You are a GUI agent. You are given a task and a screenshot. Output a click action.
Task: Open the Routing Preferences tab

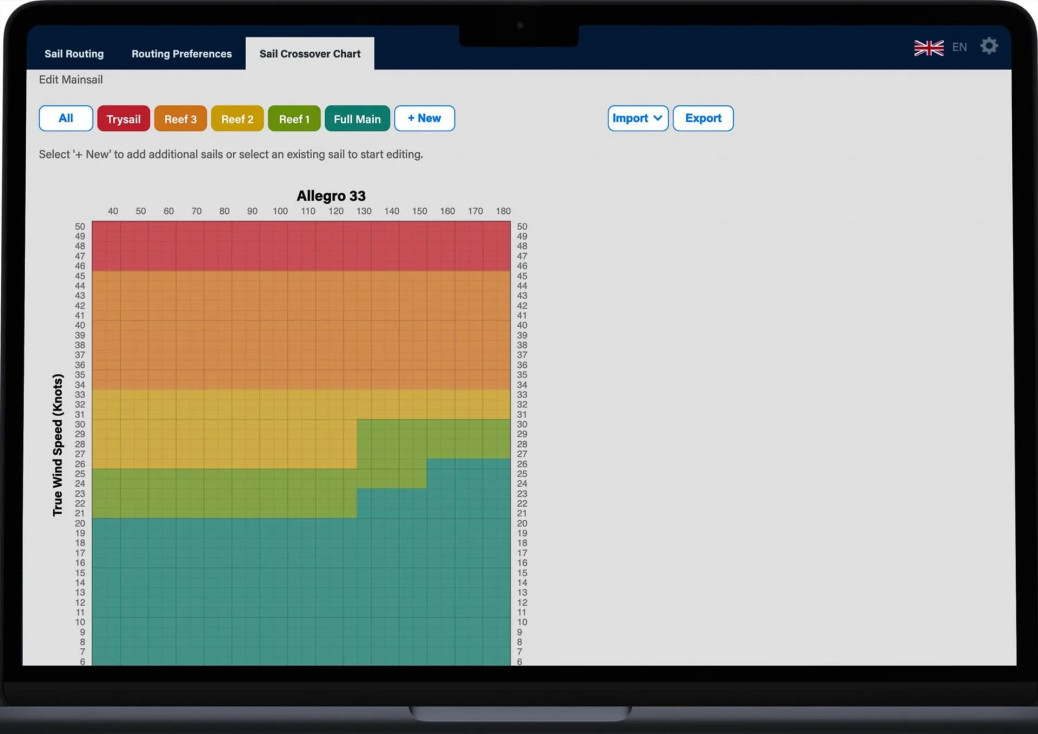point(181,54)
